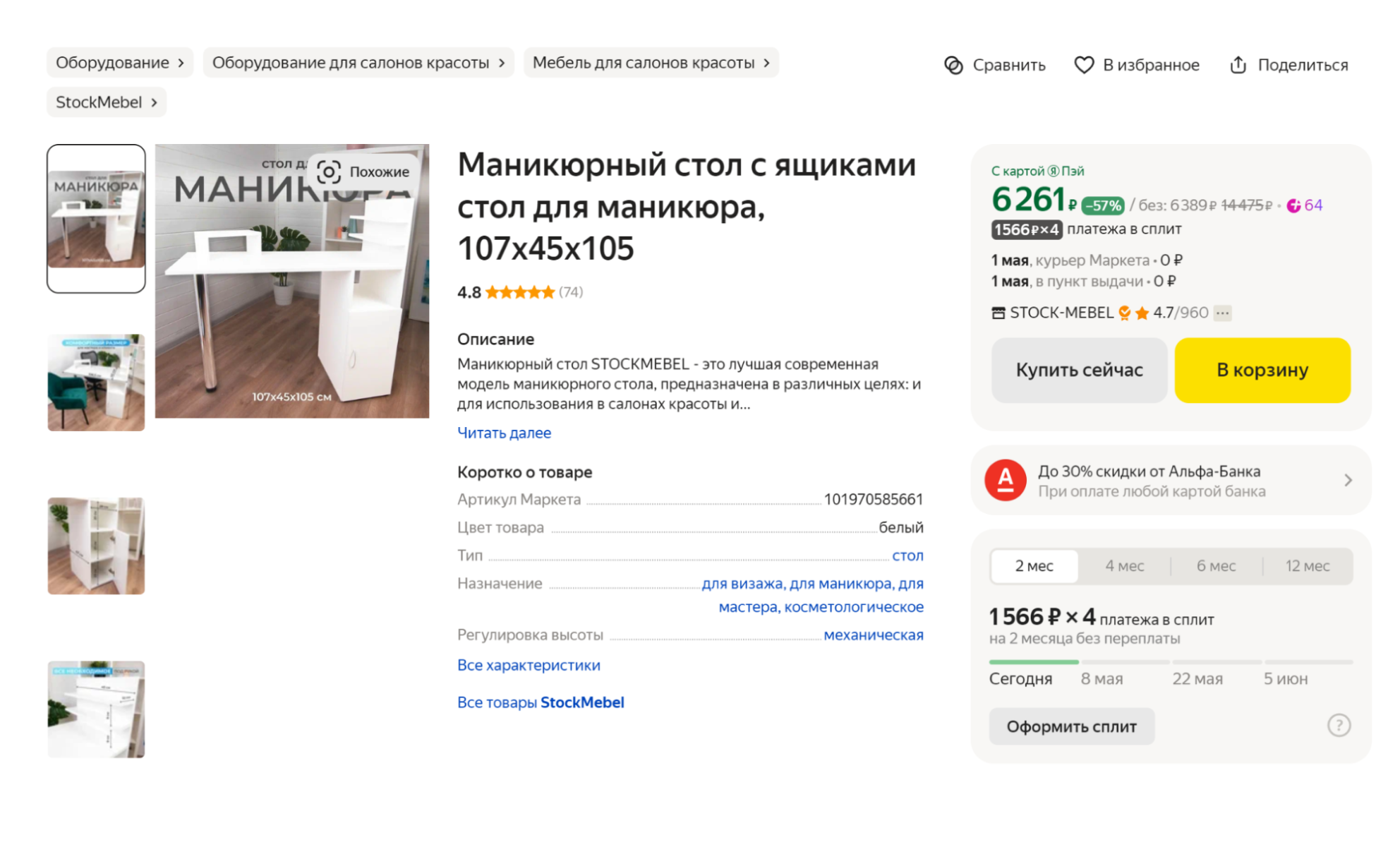Keep the 2 мес split option selected
Viewport: 1400px width, 847px height.
(1034, 565)
